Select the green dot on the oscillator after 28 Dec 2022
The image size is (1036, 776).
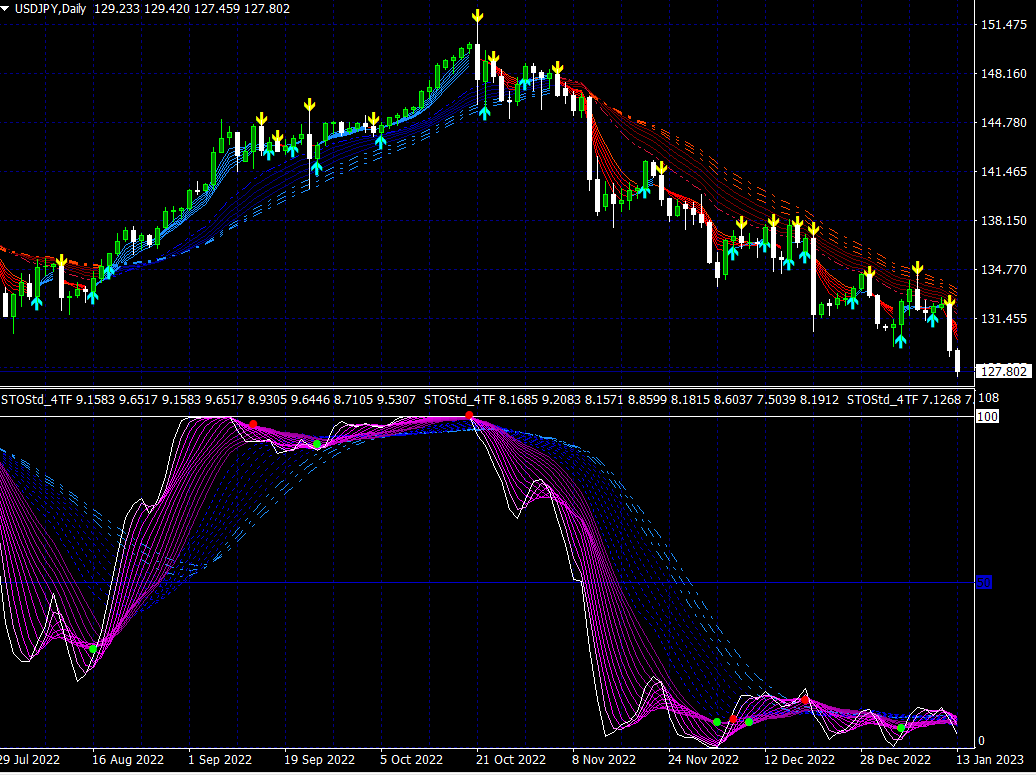tap(901, 728)
